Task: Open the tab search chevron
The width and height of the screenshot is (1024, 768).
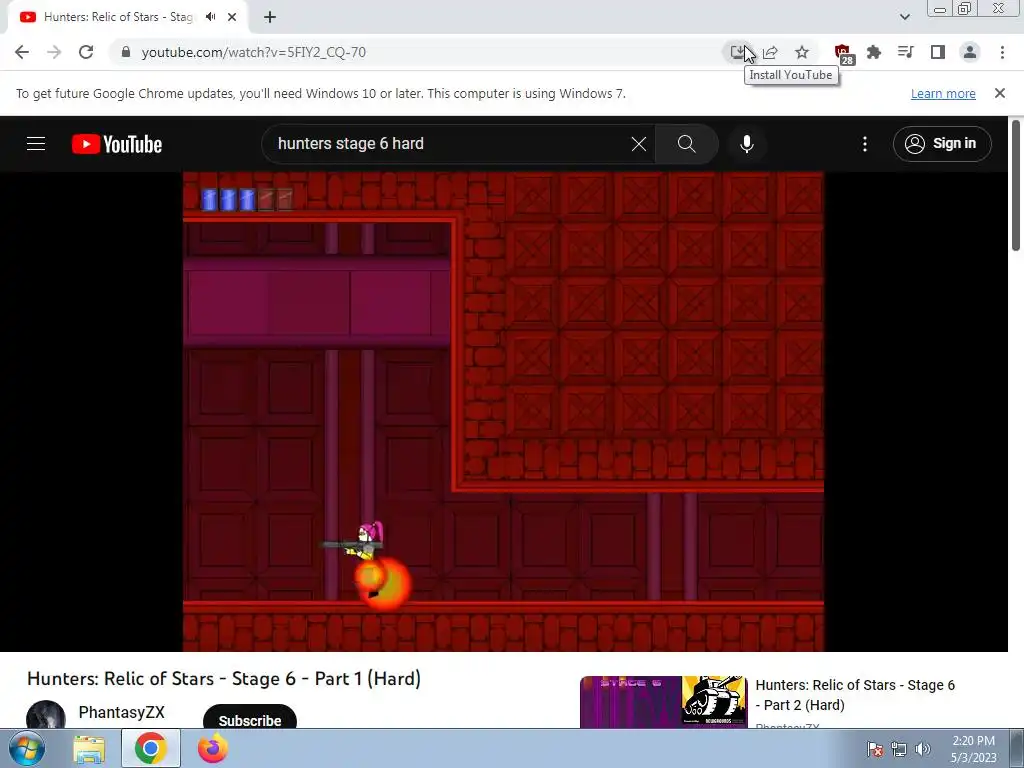Action: (x=904, y=17)
